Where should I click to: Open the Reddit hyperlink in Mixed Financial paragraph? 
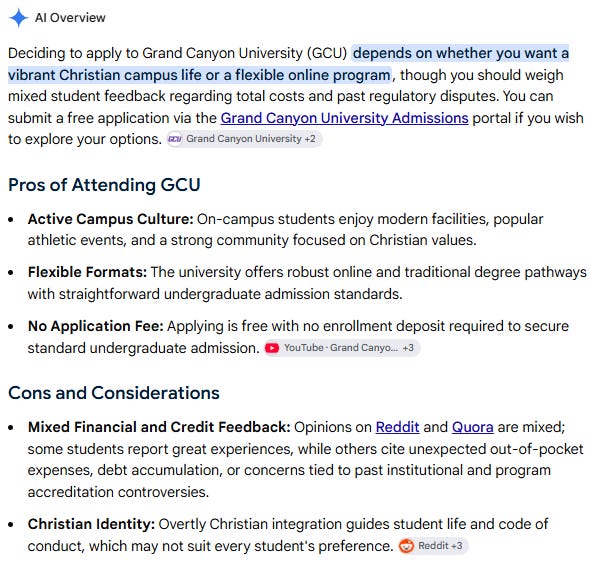pyautogui.click(x=397, y=427)
